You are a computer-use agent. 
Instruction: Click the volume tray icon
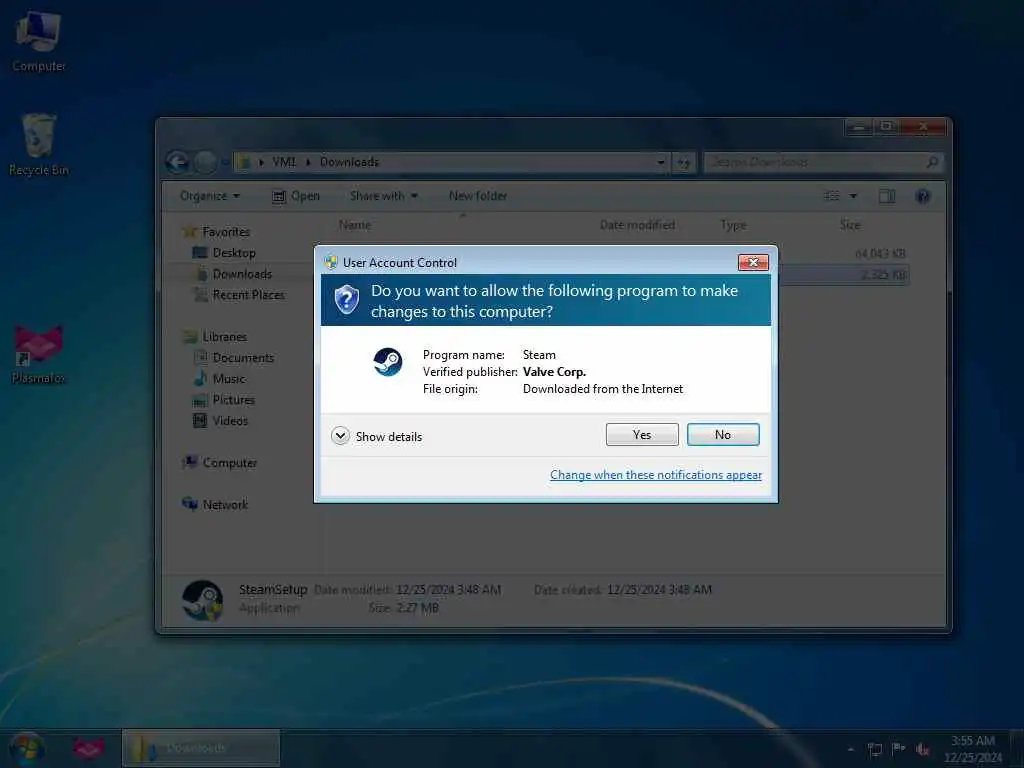click(922, 749)
